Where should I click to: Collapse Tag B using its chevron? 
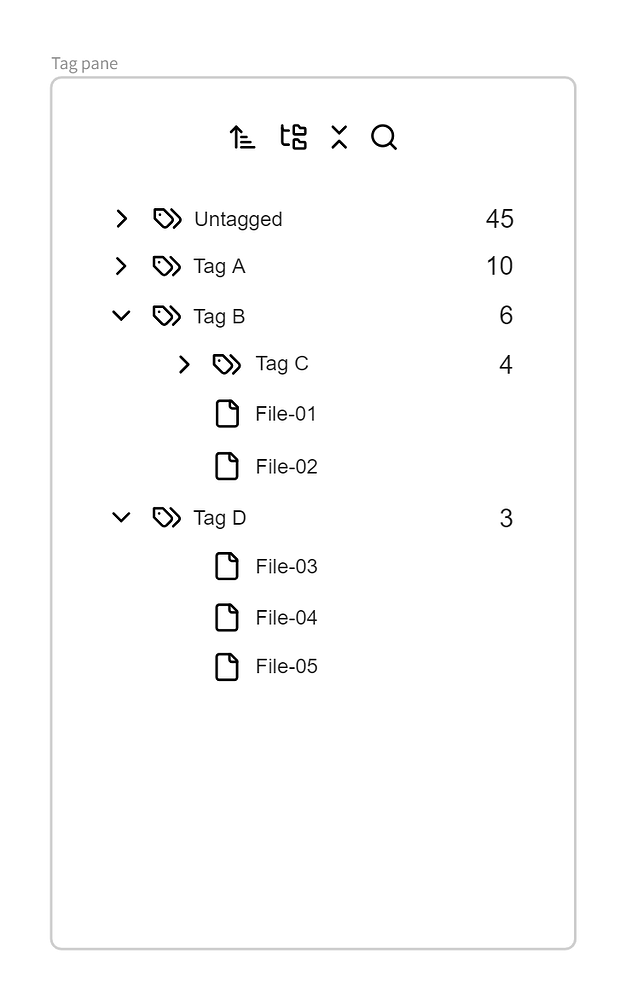click(122, 315)
